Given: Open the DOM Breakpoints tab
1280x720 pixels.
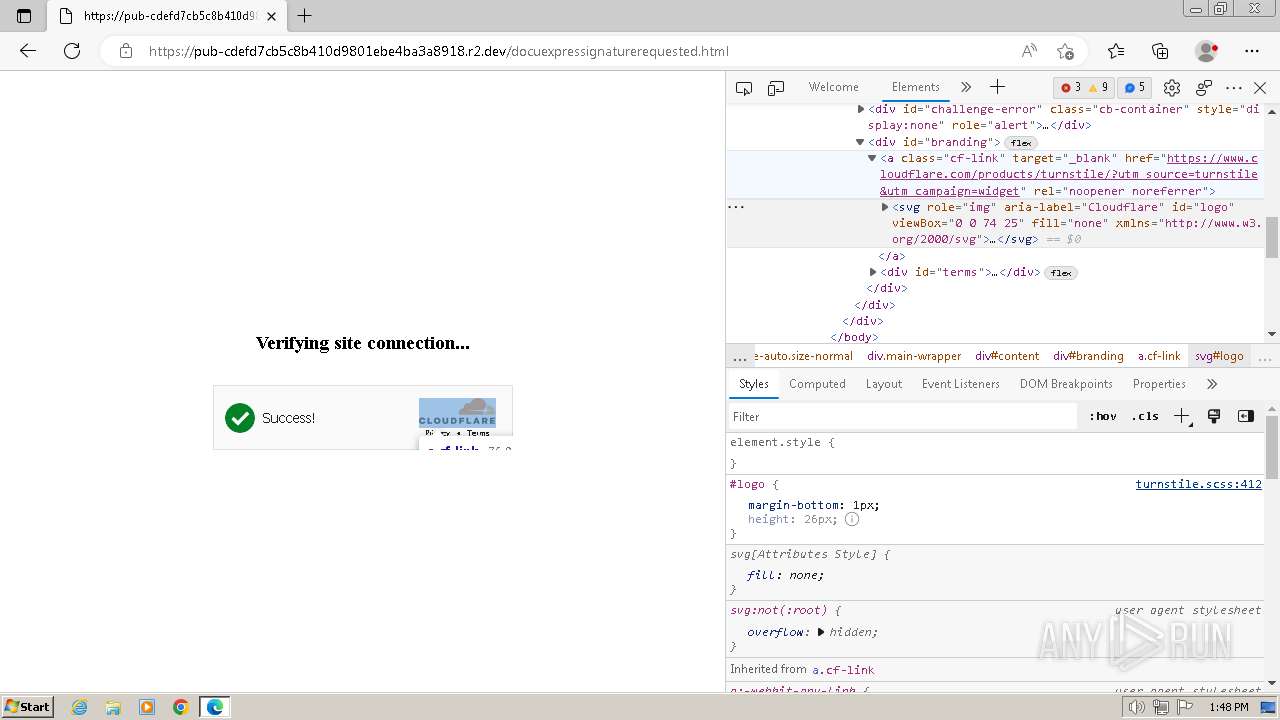Looking at the screenshot, I should (x=1066, y=384).
